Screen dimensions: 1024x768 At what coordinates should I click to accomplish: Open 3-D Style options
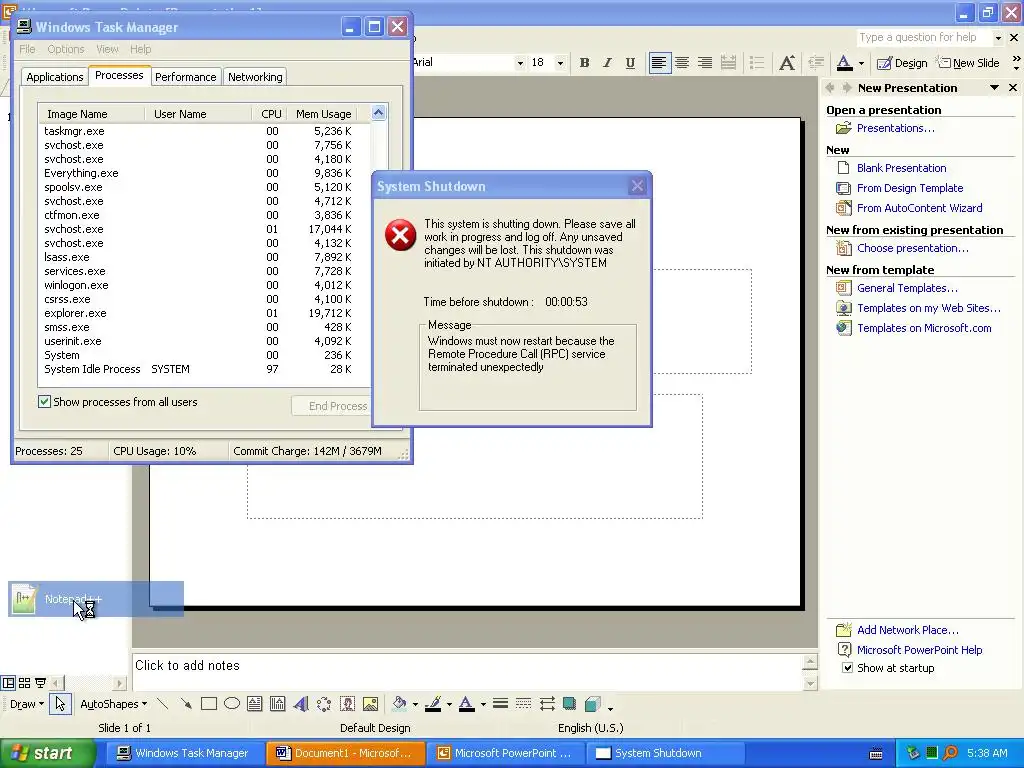click(x=593, y=703)
